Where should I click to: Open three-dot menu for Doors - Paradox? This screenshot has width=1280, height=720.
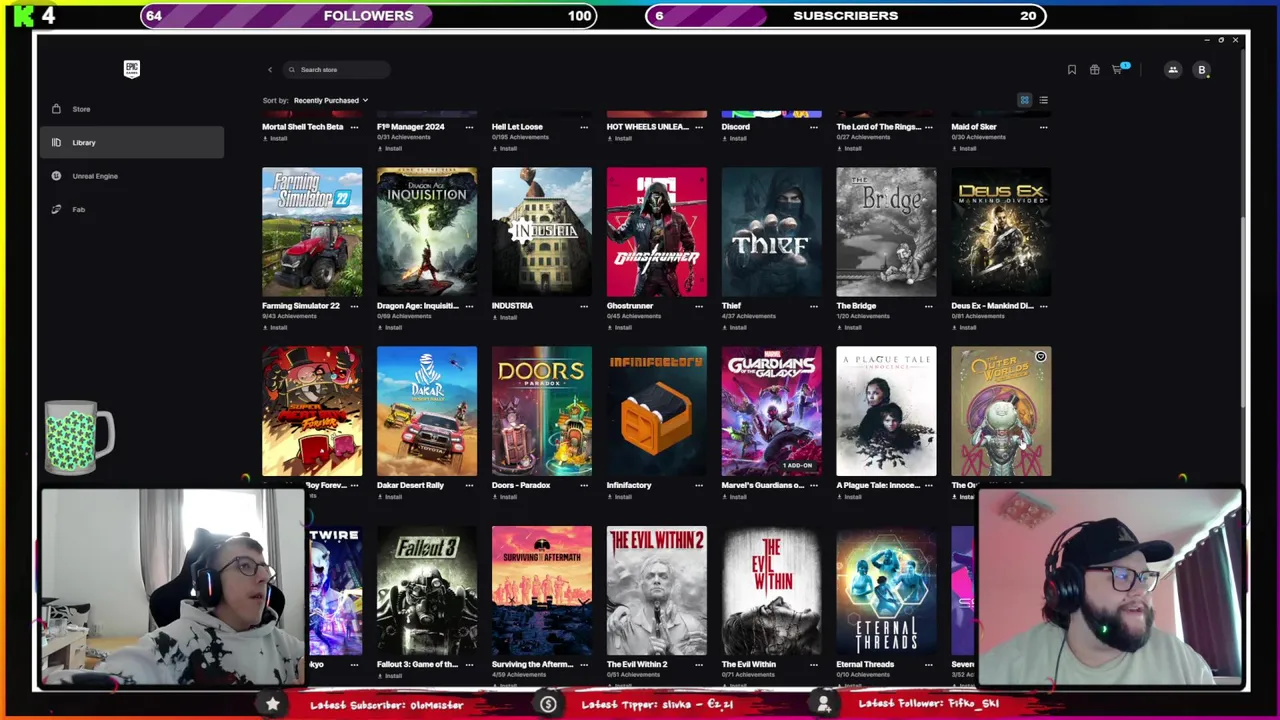point(584,485)
